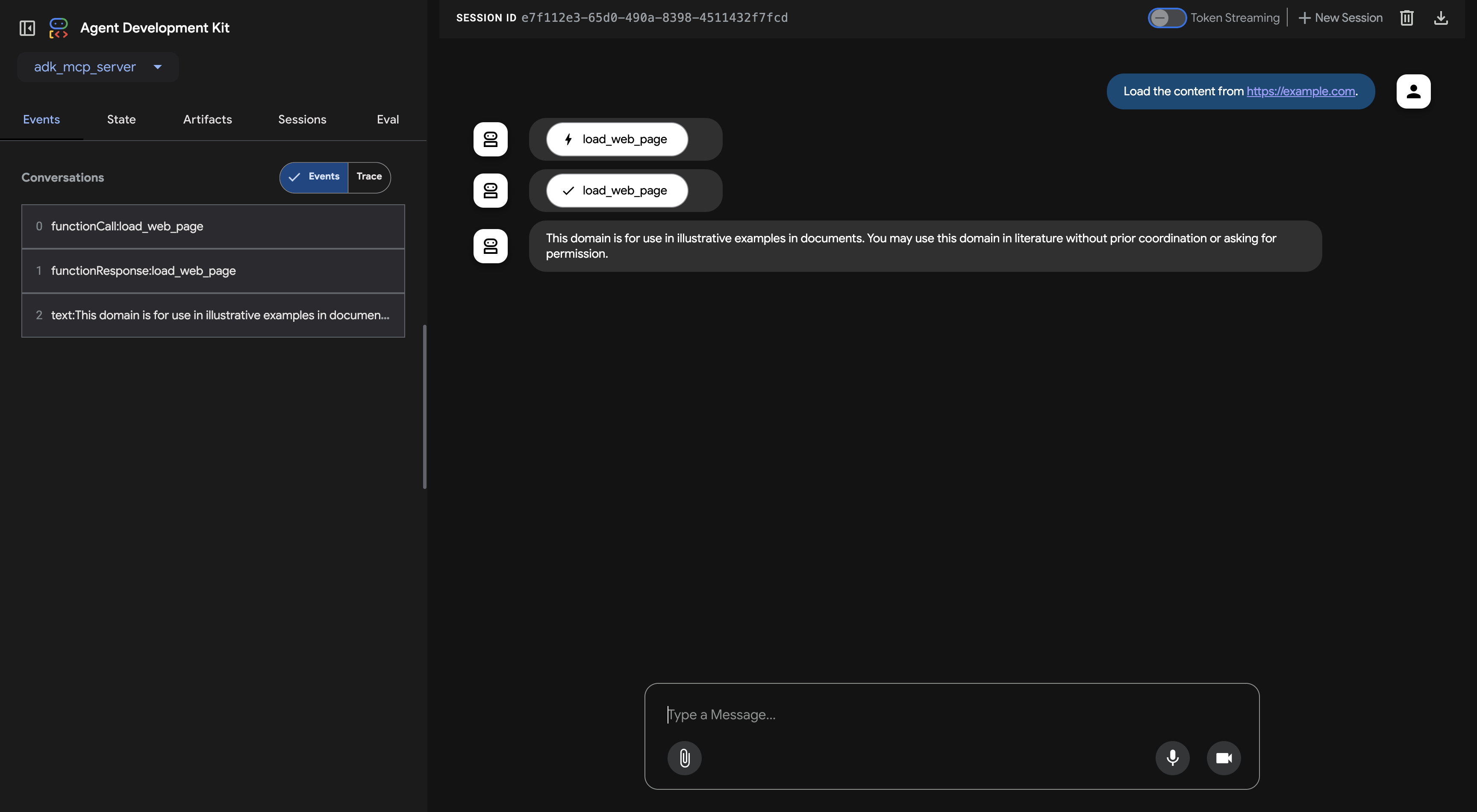The width and height of the screenshot is (1477, 812).
Task: Expand the checkmark load_web_page response chip
Action: coord(616,190)
